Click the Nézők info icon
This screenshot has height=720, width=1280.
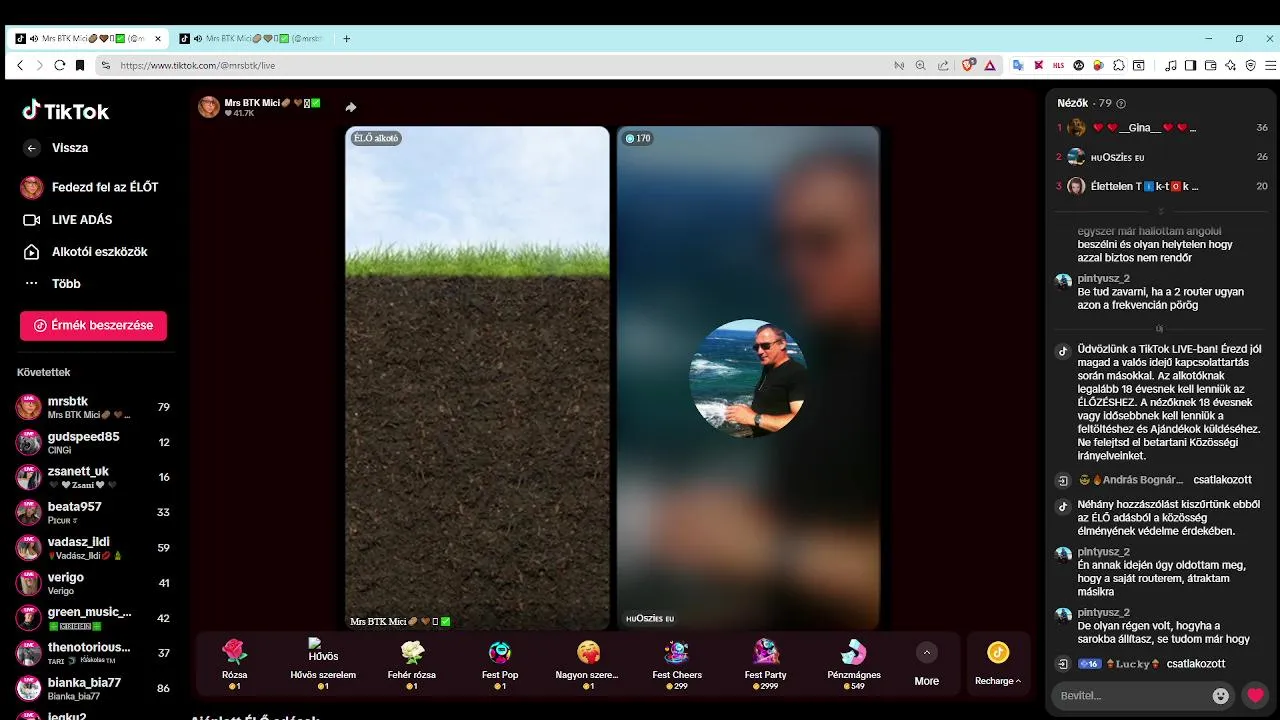coord(1121,104)
